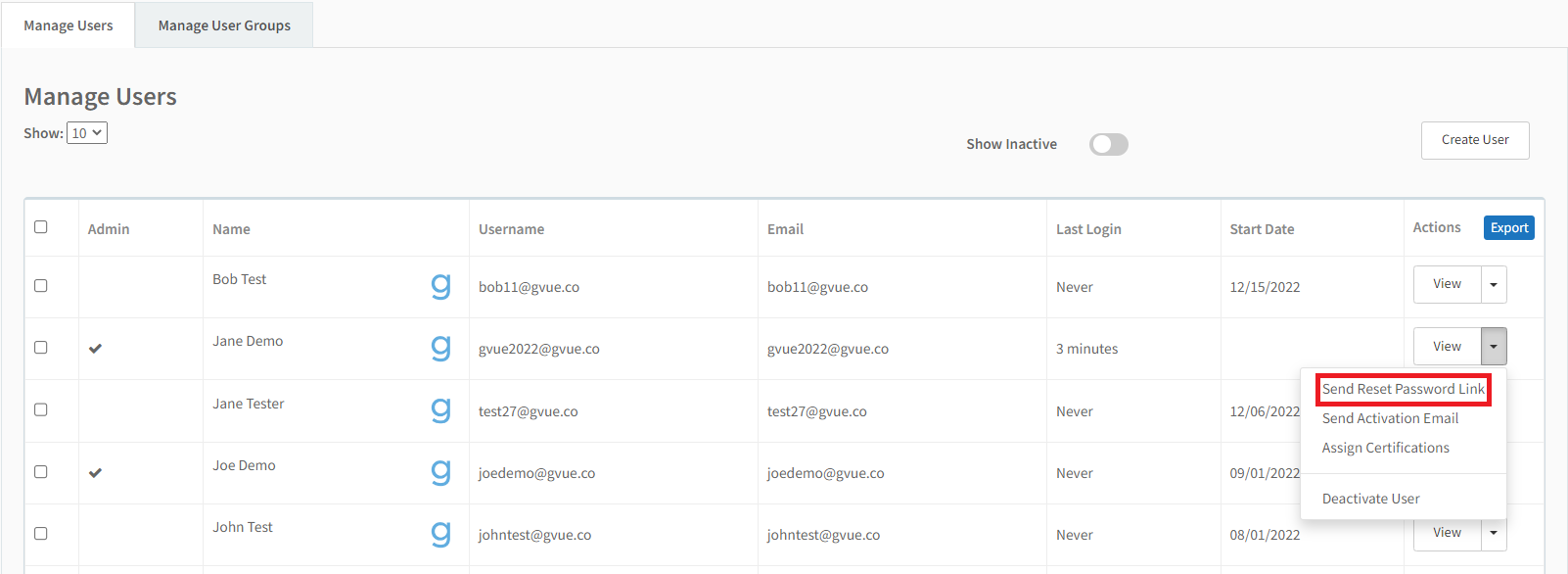Click View for John Test
The width and height of the screenshot is (1568, 574).
1447,534
